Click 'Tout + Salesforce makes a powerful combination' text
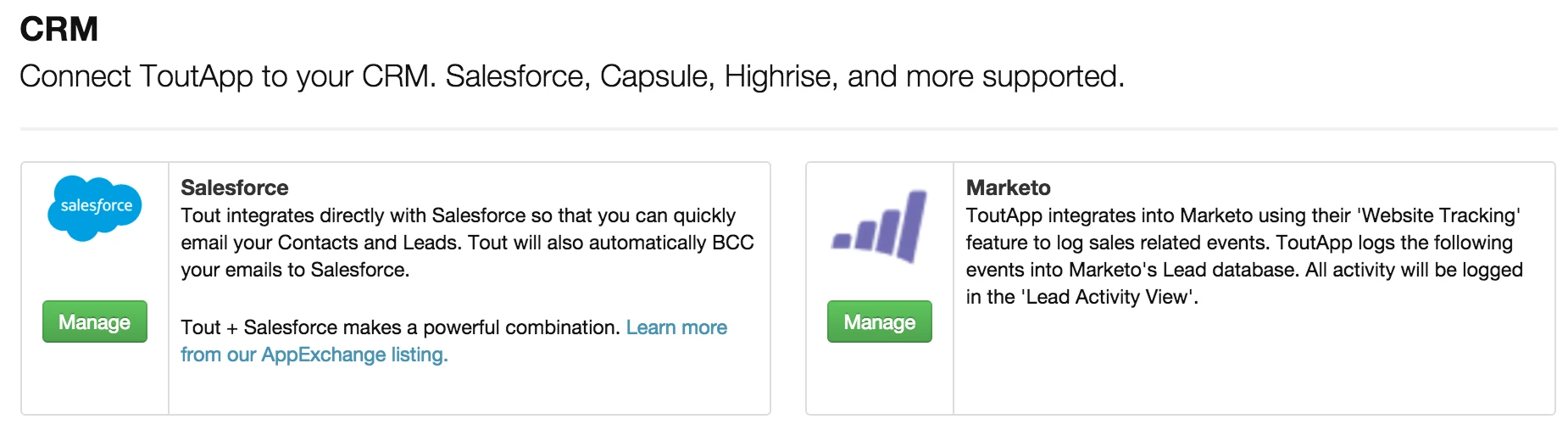The height and width of the screenshot is (436, 1568). [400, 327]
